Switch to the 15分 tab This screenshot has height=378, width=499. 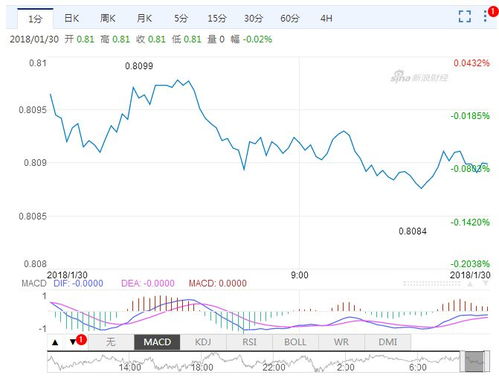tap(217, 18)
